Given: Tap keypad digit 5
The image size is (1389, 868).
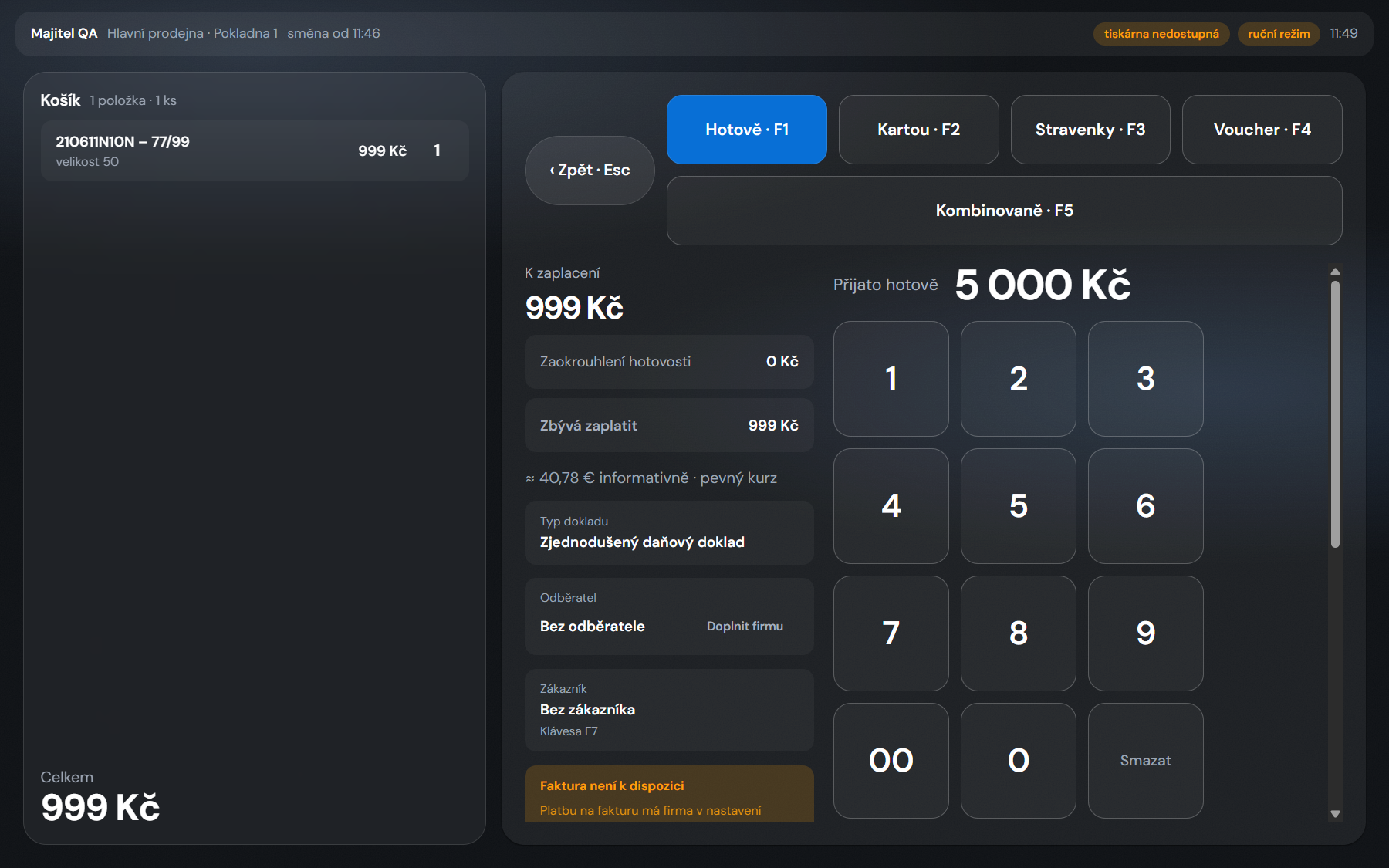Looking at the screenshot, I should [1019, 506].
